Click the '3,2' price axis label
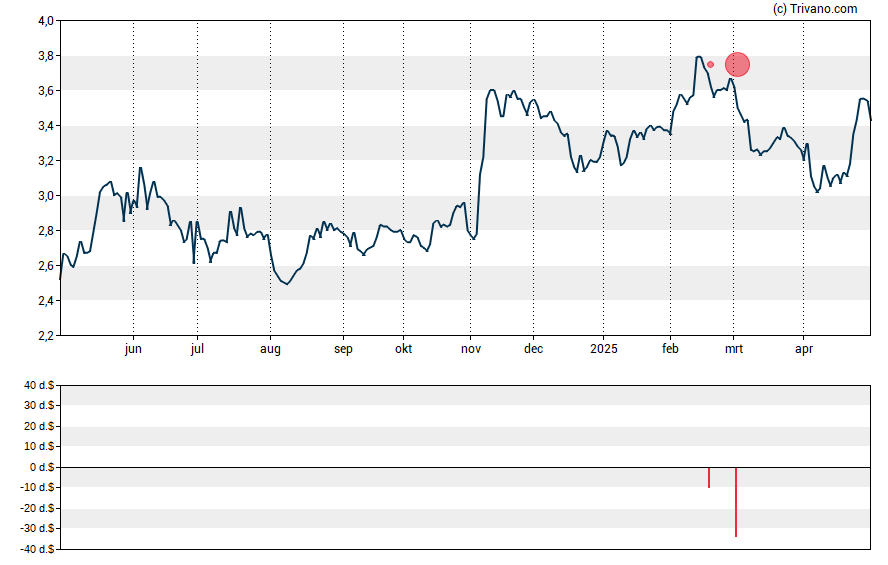The height and width of the screenshot is (565, 888). coord(46,161)
